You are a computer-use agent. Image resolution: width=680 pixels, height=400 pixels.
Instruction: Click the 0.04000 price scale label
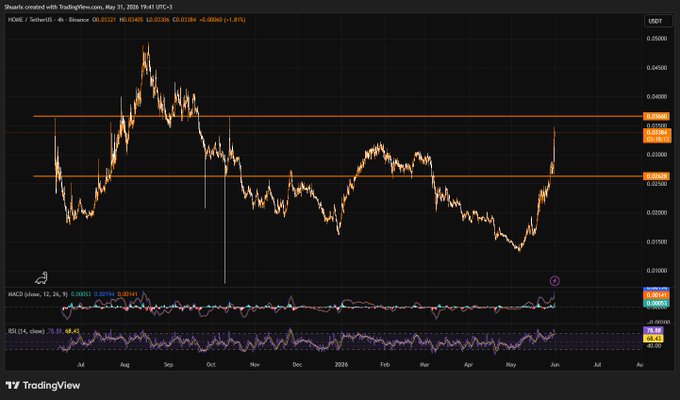(x=657, y=96)
